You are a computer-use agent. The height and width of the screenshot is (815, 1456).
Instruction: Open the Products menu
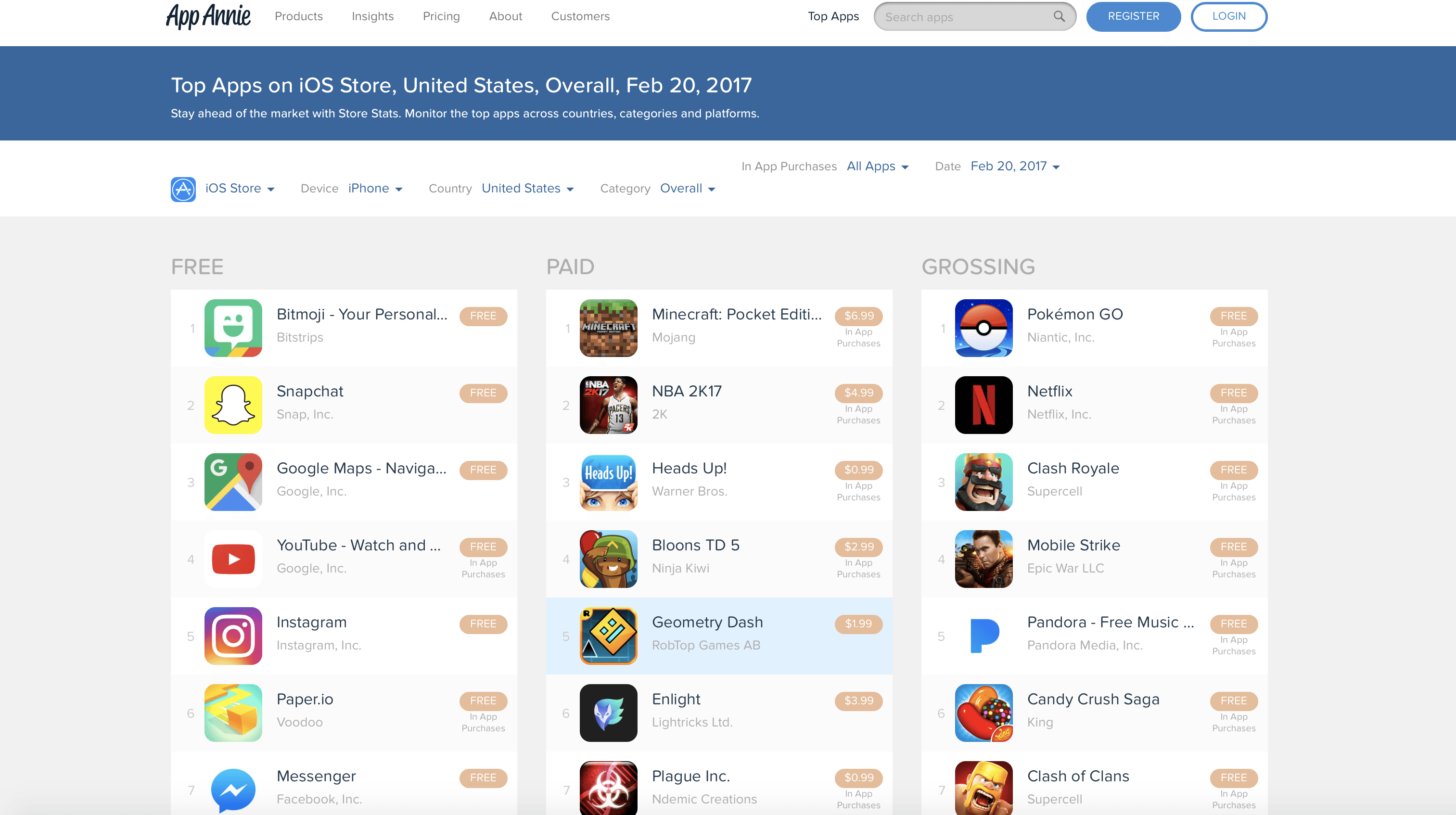[x=298, y=16]
